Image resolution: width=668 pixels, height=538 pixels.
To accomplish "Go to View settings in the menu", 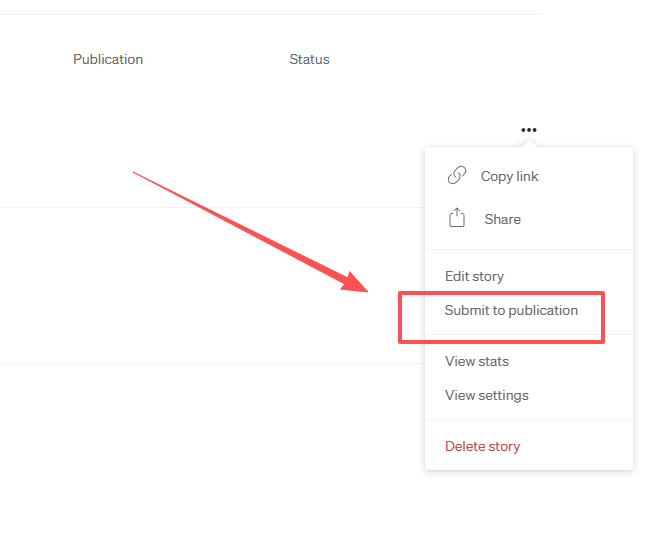I will coord(486,395).
